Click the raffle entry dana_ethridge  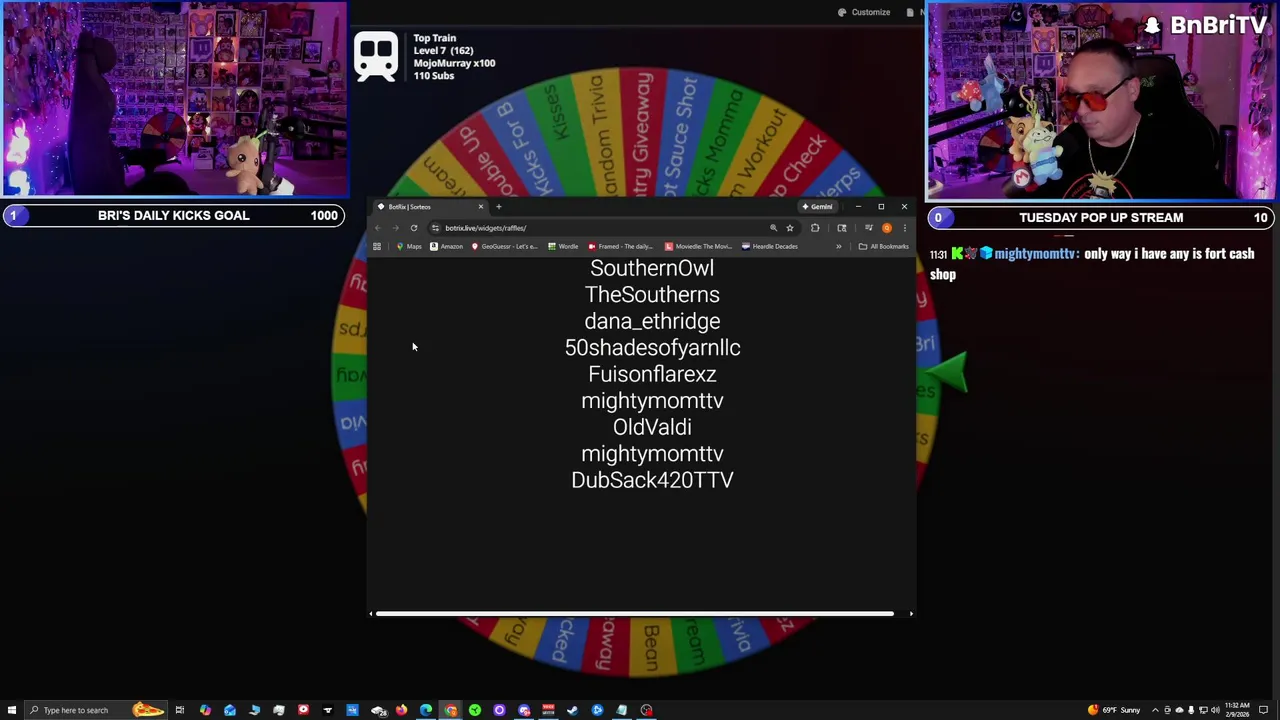[652, 321]
